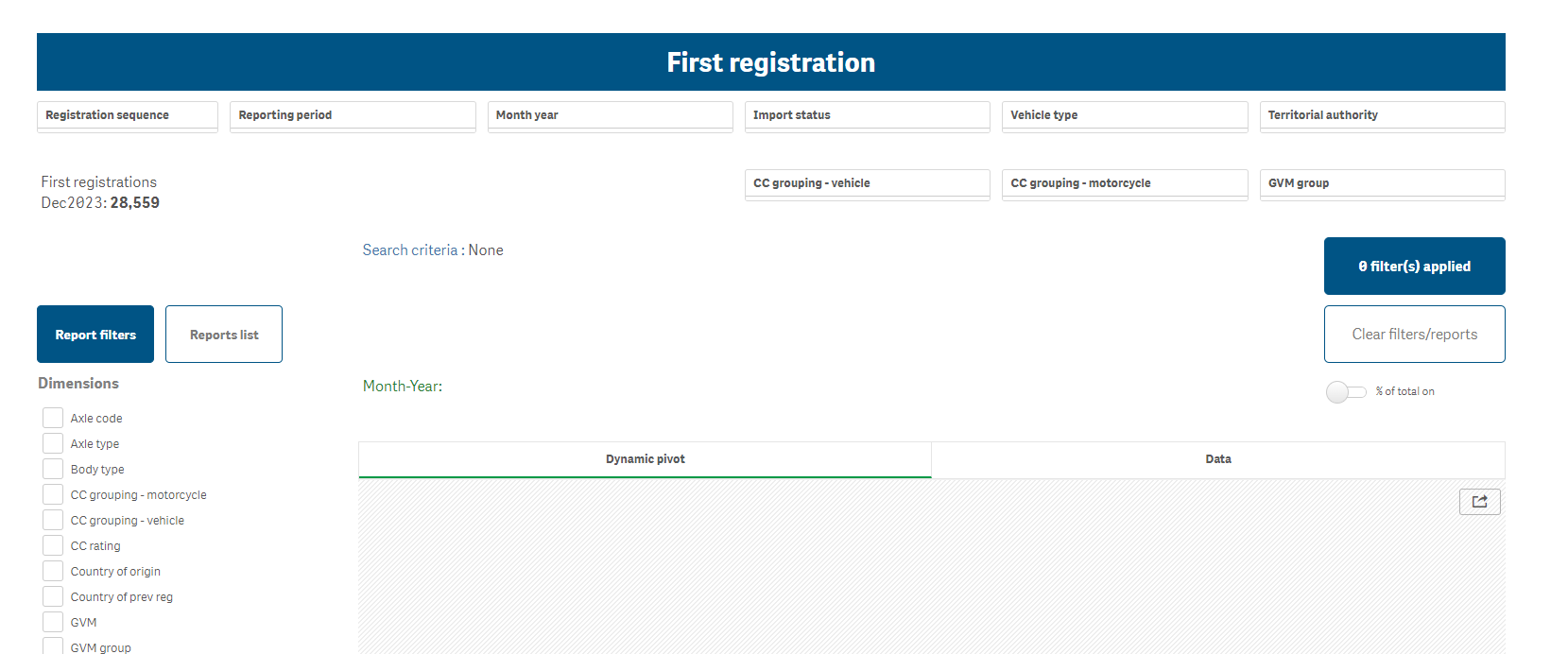Screen dimensions: 1568x654
Task: Toggle the % of total switch
Action: pyautogui.click(x=1346, y=392)
